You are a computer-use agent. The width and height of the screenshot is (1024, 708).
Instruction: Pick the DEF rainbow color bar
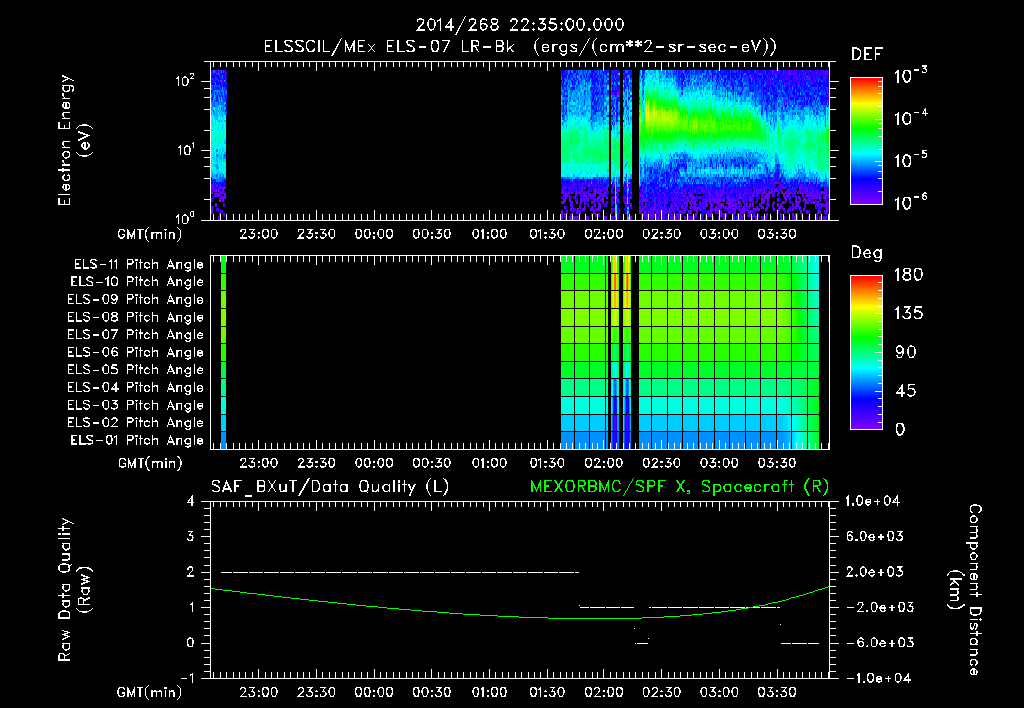click(x=866, y=140)
